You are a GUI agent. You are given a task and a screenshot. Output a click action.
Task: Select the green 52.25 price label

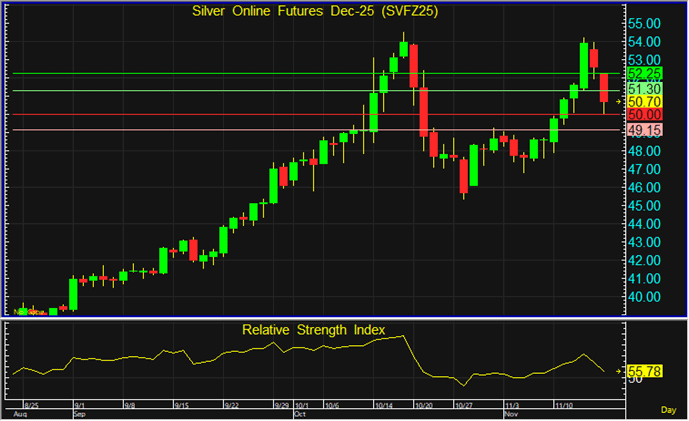pyautogui.click(x=645, y=74)
